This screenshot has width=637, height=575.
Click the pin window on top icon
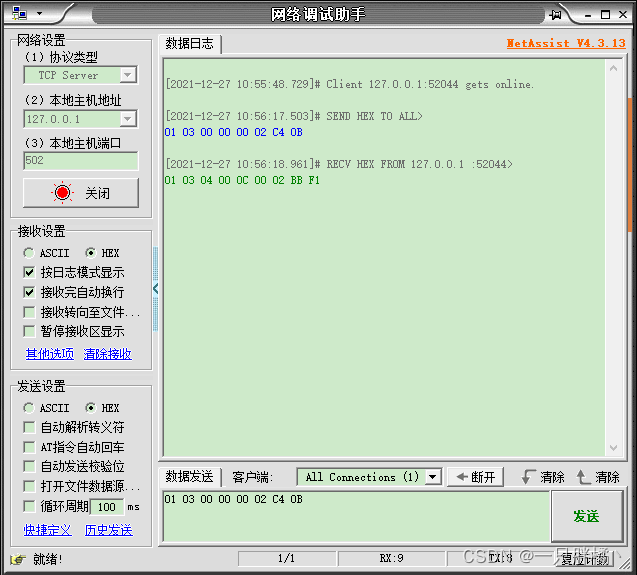pos(555,15)
